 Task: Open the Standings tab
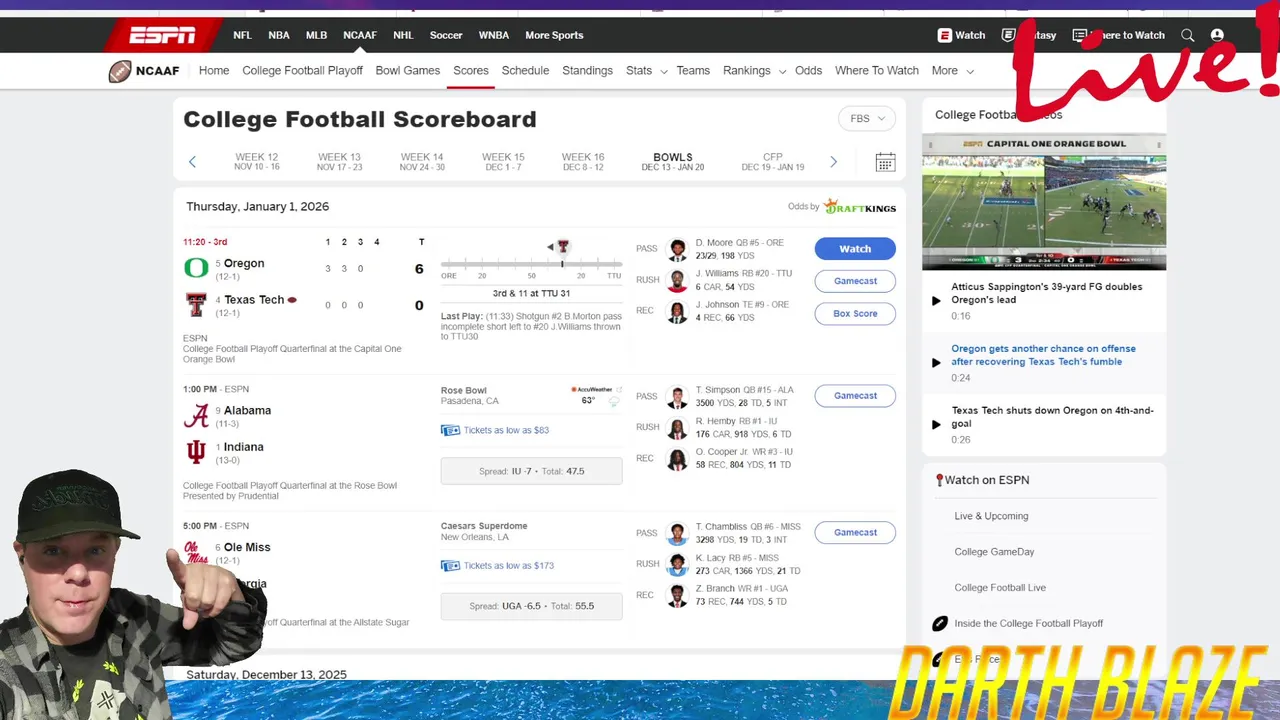coord(587,71)
